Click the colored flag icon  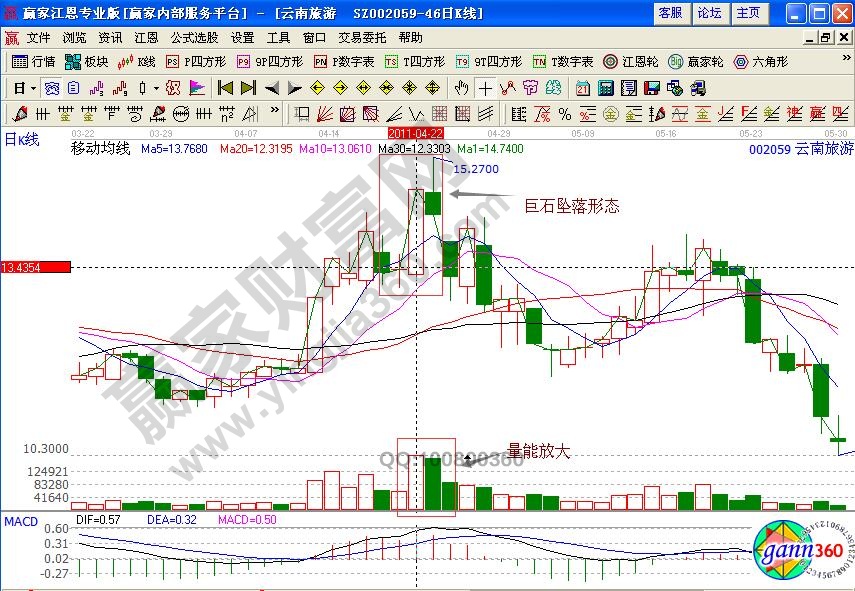[197, 88]
